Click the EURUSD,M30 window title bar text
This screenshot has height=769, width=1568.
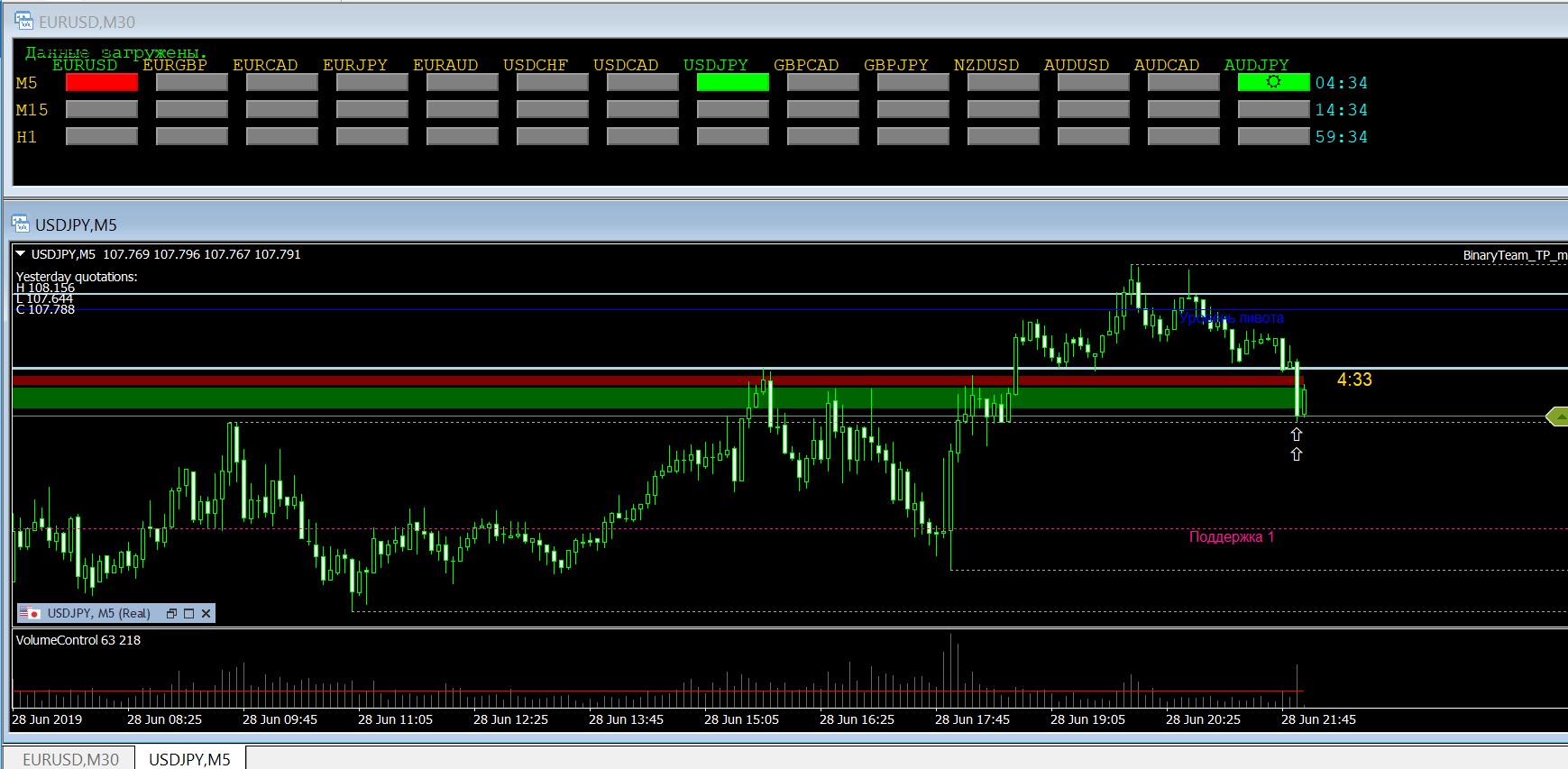[x=87, y=23]
